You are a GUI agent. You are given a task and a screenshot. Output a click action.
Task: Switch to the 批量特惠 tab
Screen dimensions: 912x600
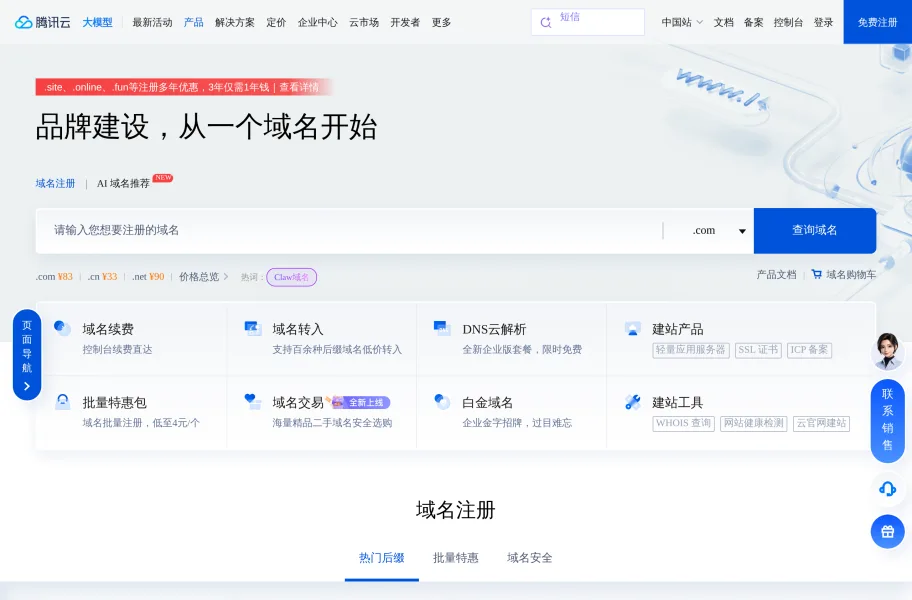[x=455, y=558]
